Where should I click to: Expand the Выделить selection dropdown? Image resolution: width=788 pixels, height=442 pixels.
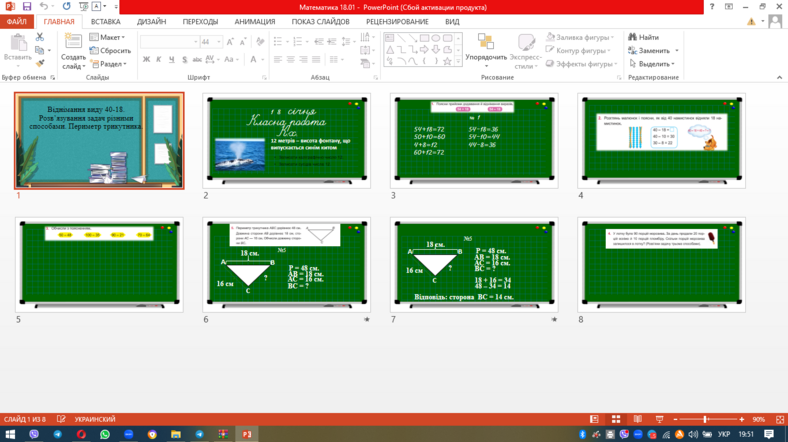(x=652, y=64)
